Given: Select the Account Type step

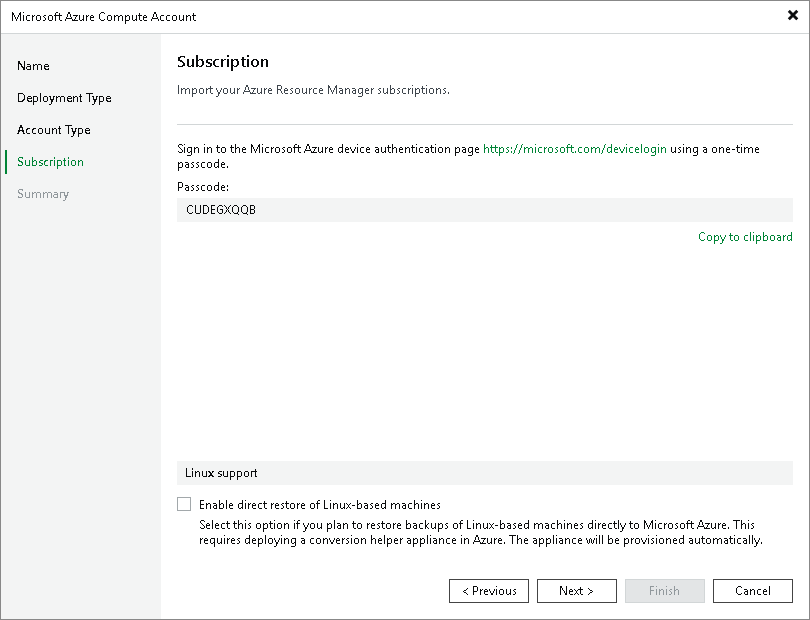Looking at the screenshot, I should pyautogui.click(x=54, y=130).
